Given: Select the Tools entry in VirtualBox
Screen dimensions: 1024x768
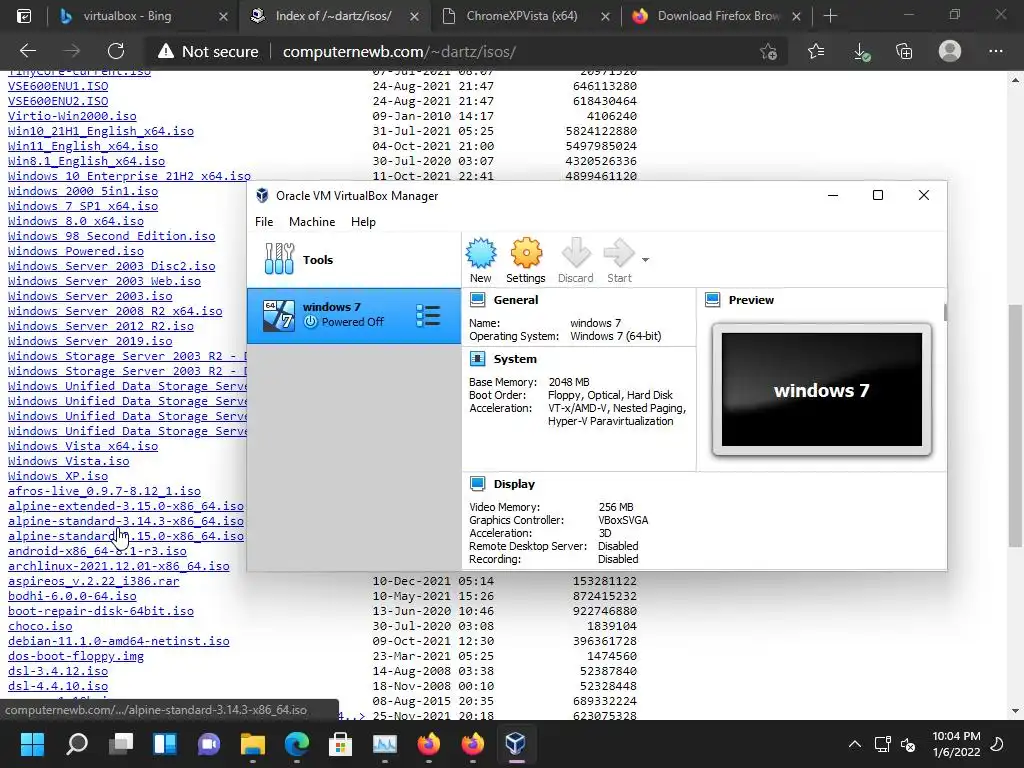Looking at the screenshot, I should point(353,260).
